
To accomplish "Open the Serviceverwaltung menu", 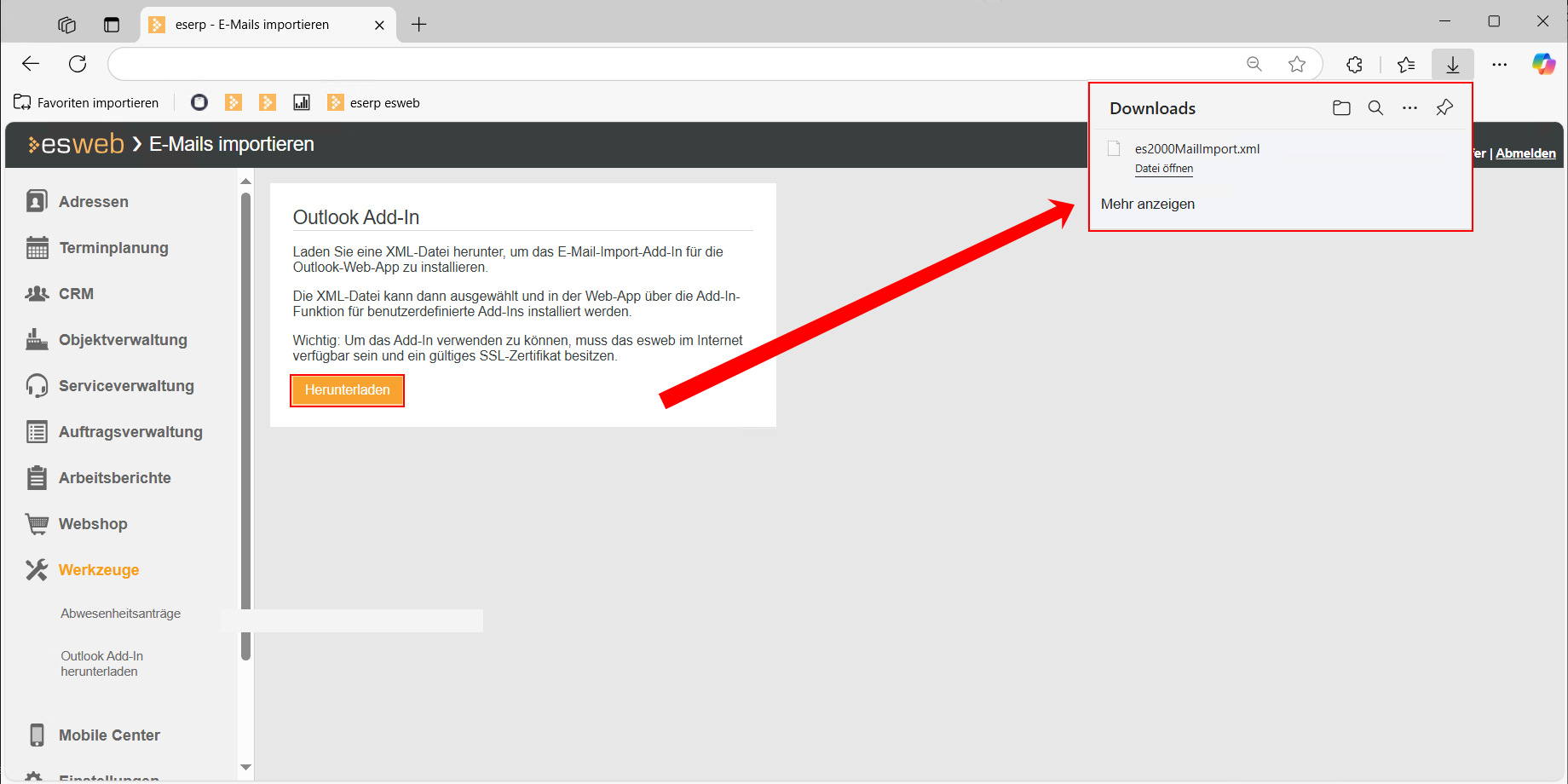I will pyautogui.click(x=126, y=386).
